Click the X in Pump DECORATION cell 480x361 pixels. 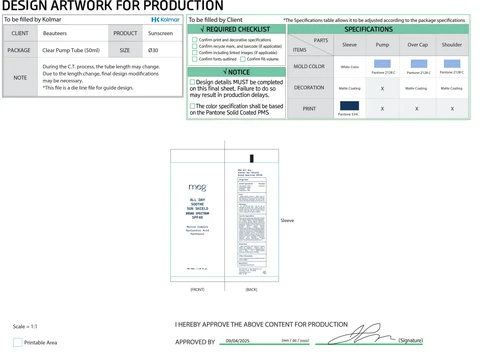click(382, 89)
